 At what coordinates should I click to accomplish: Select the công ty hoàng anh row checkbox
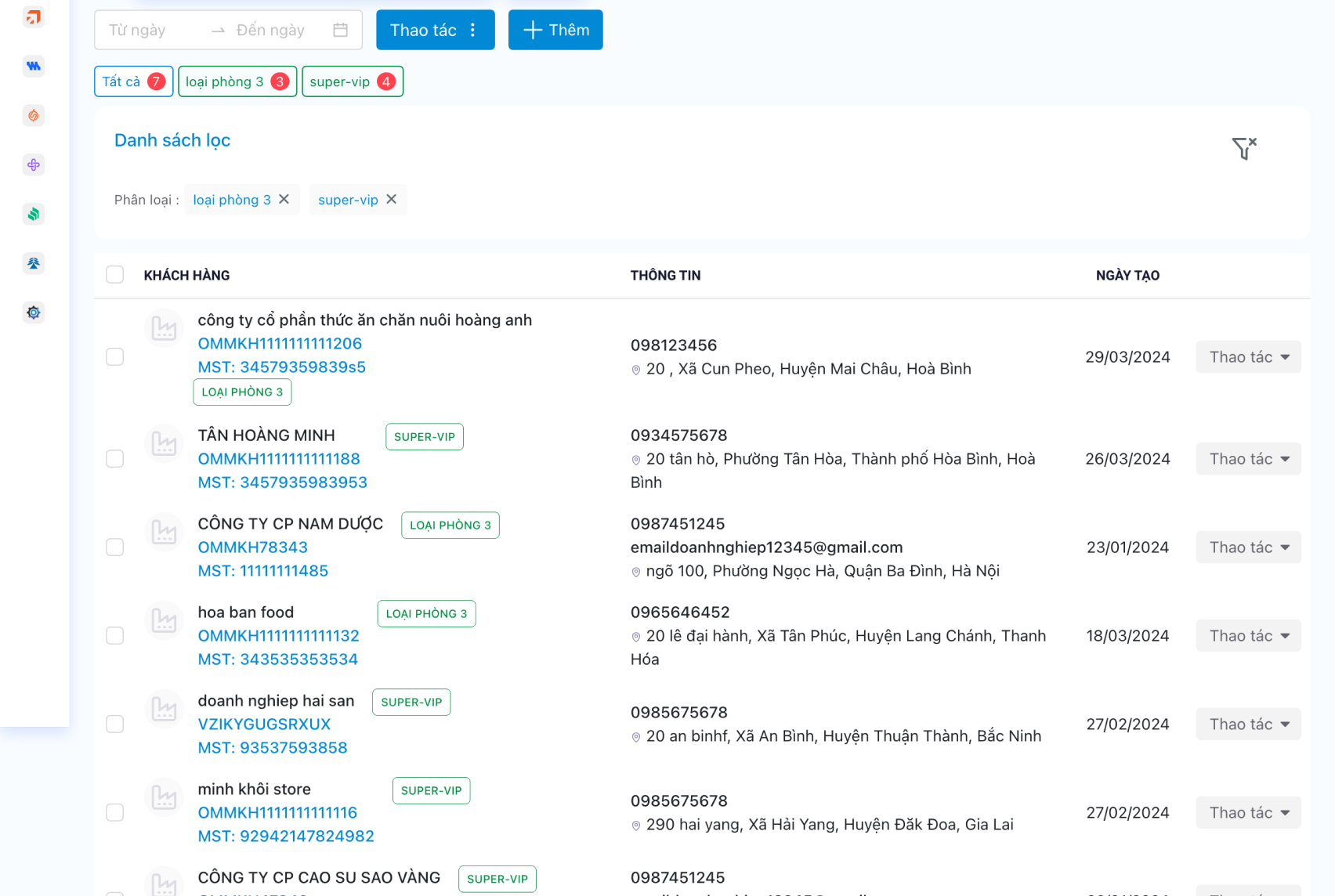(115, 357)
